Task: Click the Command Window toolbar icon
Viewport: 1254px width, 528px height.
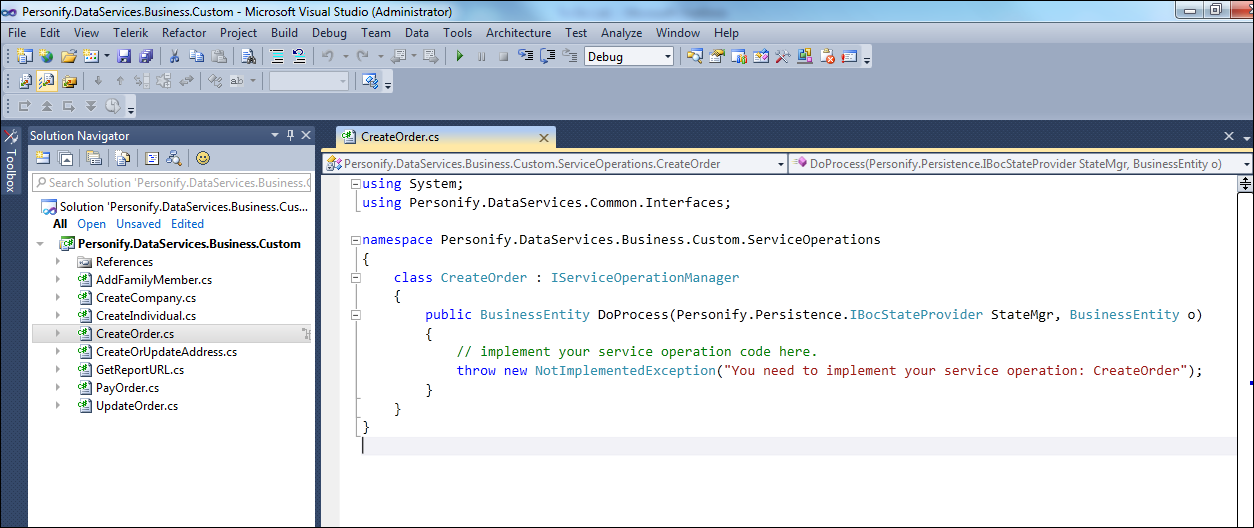Action: pos(849,56)
